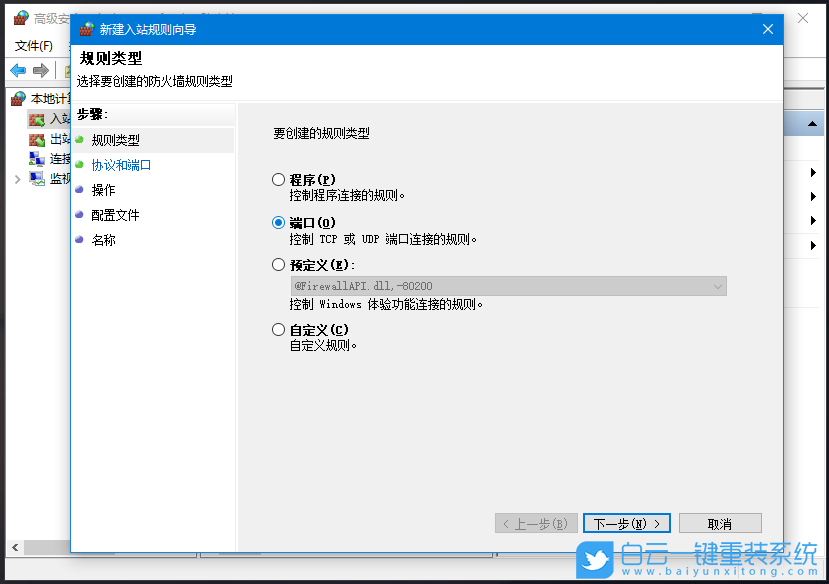Select the 程序 rule type radio button

(277, 179)
